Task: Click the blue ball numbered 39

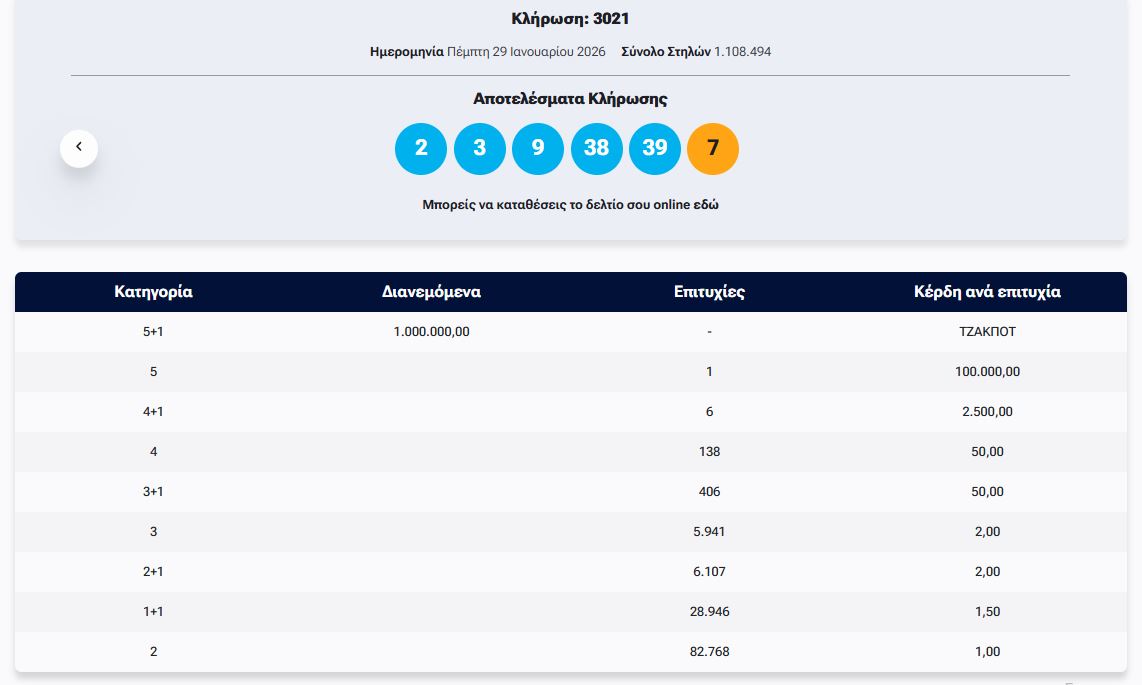Action: (654, 148)
